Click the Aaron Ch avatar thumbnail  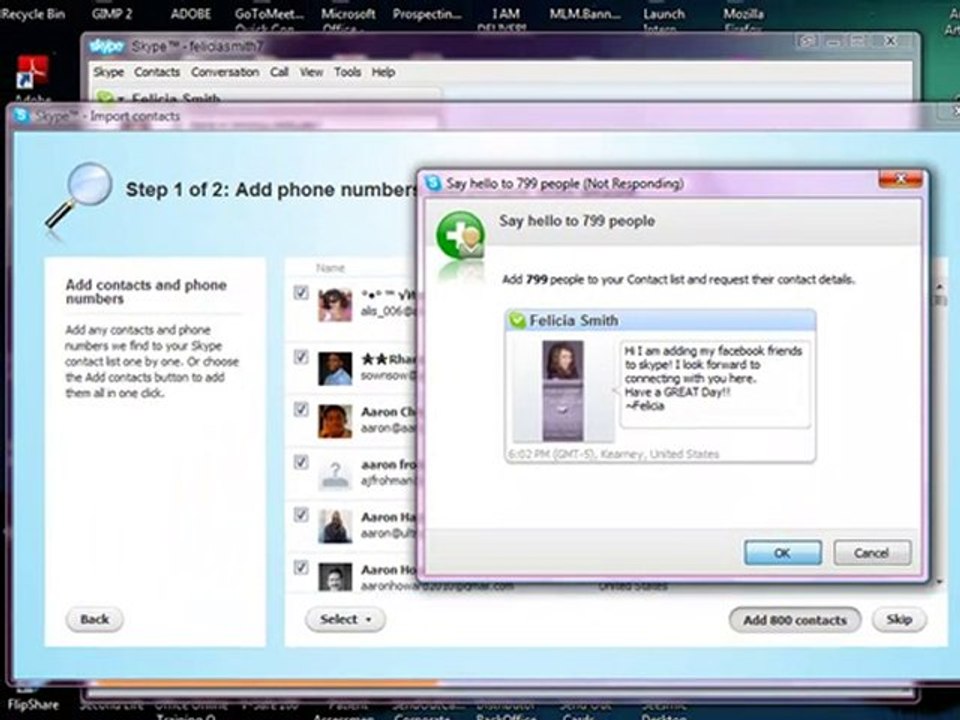pos(335,421)
